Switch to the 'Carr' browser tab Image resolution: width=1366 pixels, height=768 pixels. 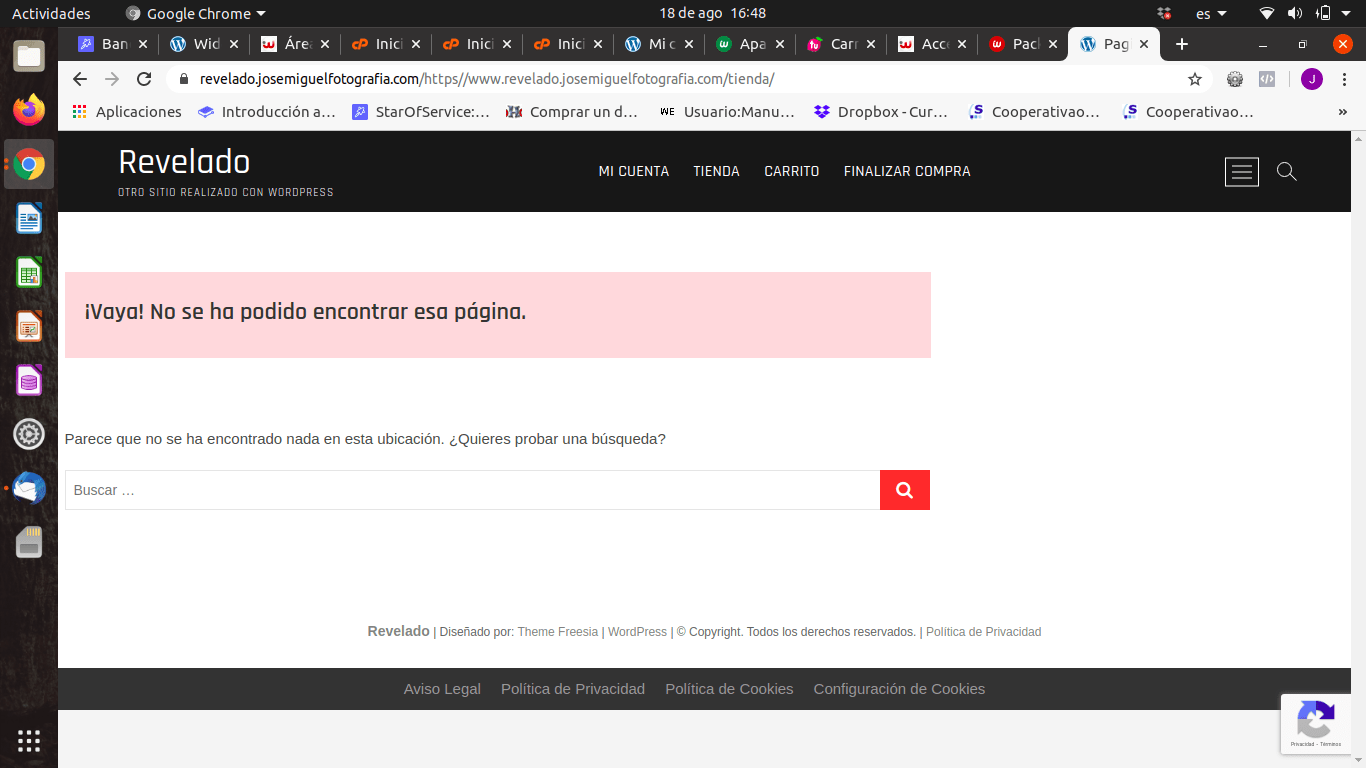click(x=841, y=44)
